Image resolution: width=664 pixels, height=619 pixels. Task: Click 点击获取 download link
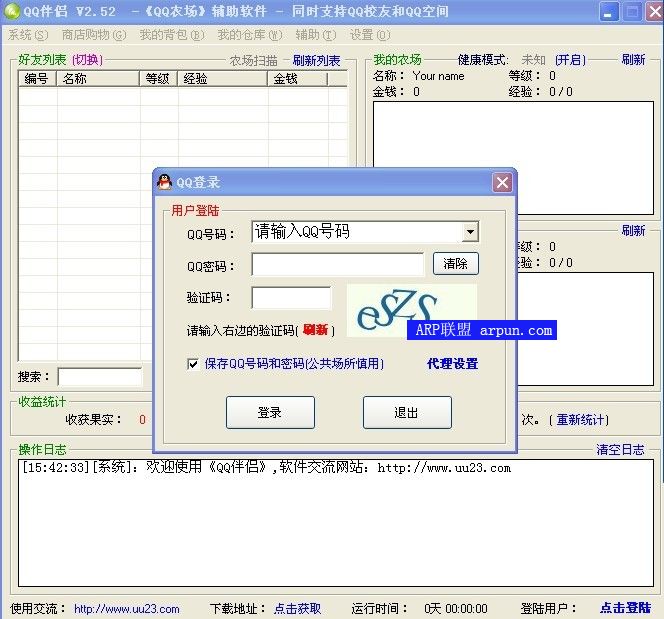[297, 608]
